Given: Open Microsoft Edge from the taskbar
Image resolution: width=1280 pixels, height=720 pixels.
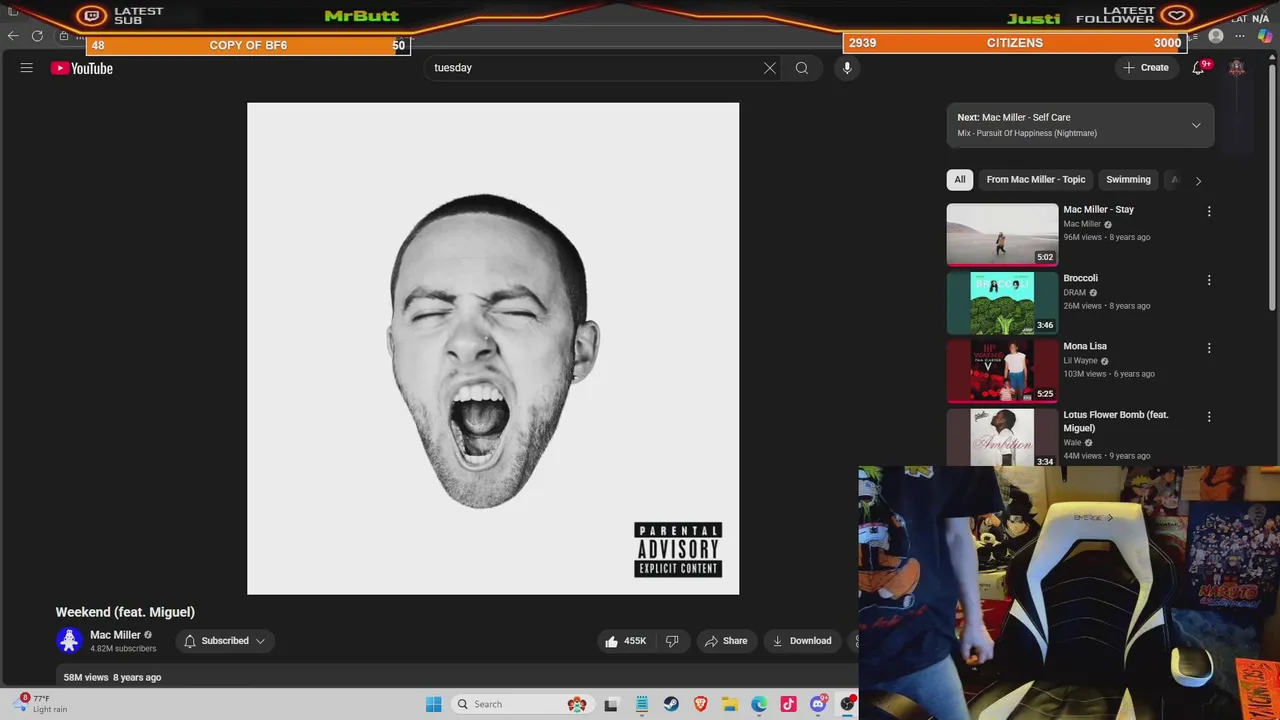Looking at the screenshot, I should (759, 704).
